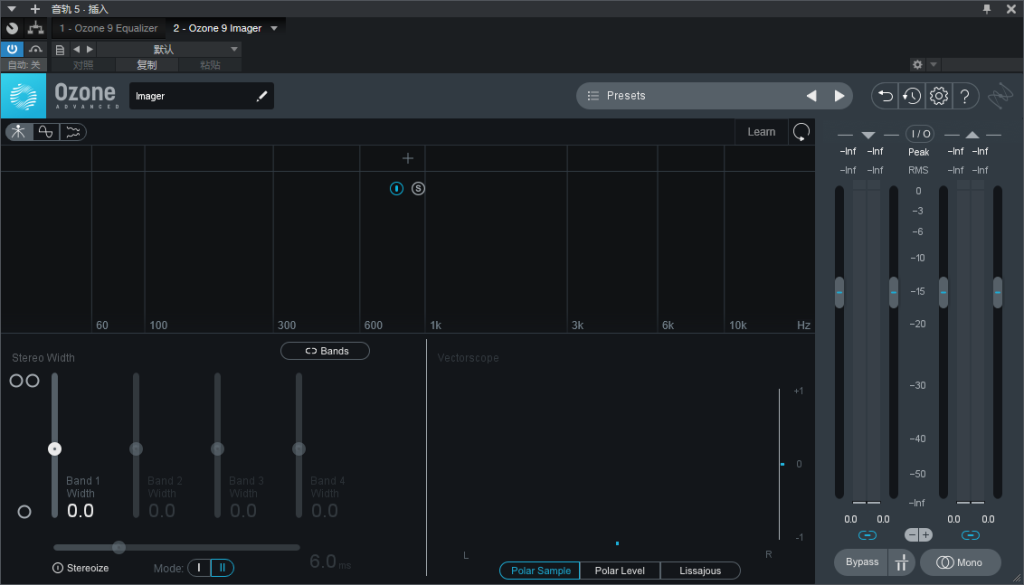Click the gain match minus-plus icon
The width and height of the screenshot is (1024, 585).
click(919, 535)
